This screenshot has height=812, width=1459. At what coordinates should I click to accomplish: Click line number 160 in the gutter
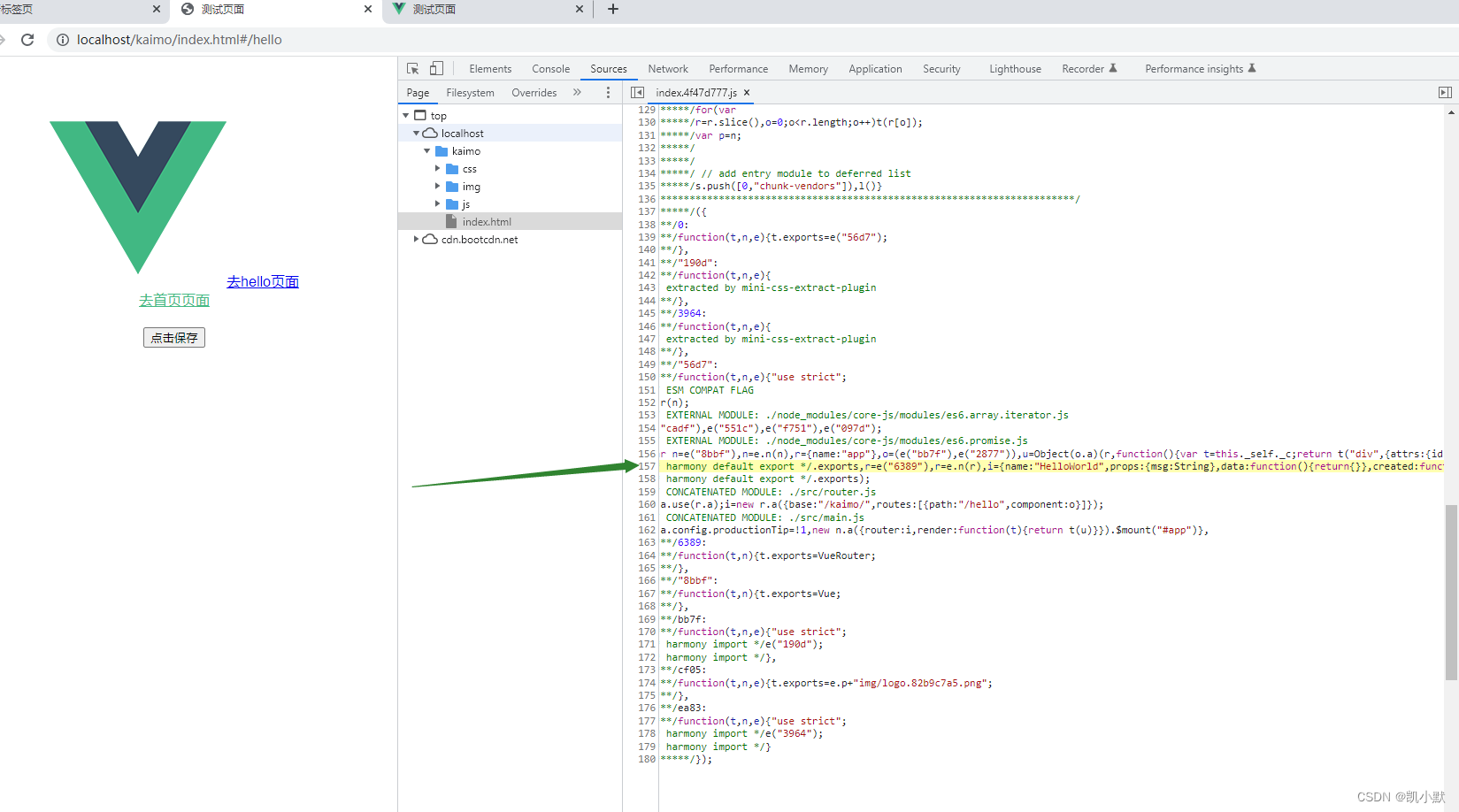pos(647,504)
